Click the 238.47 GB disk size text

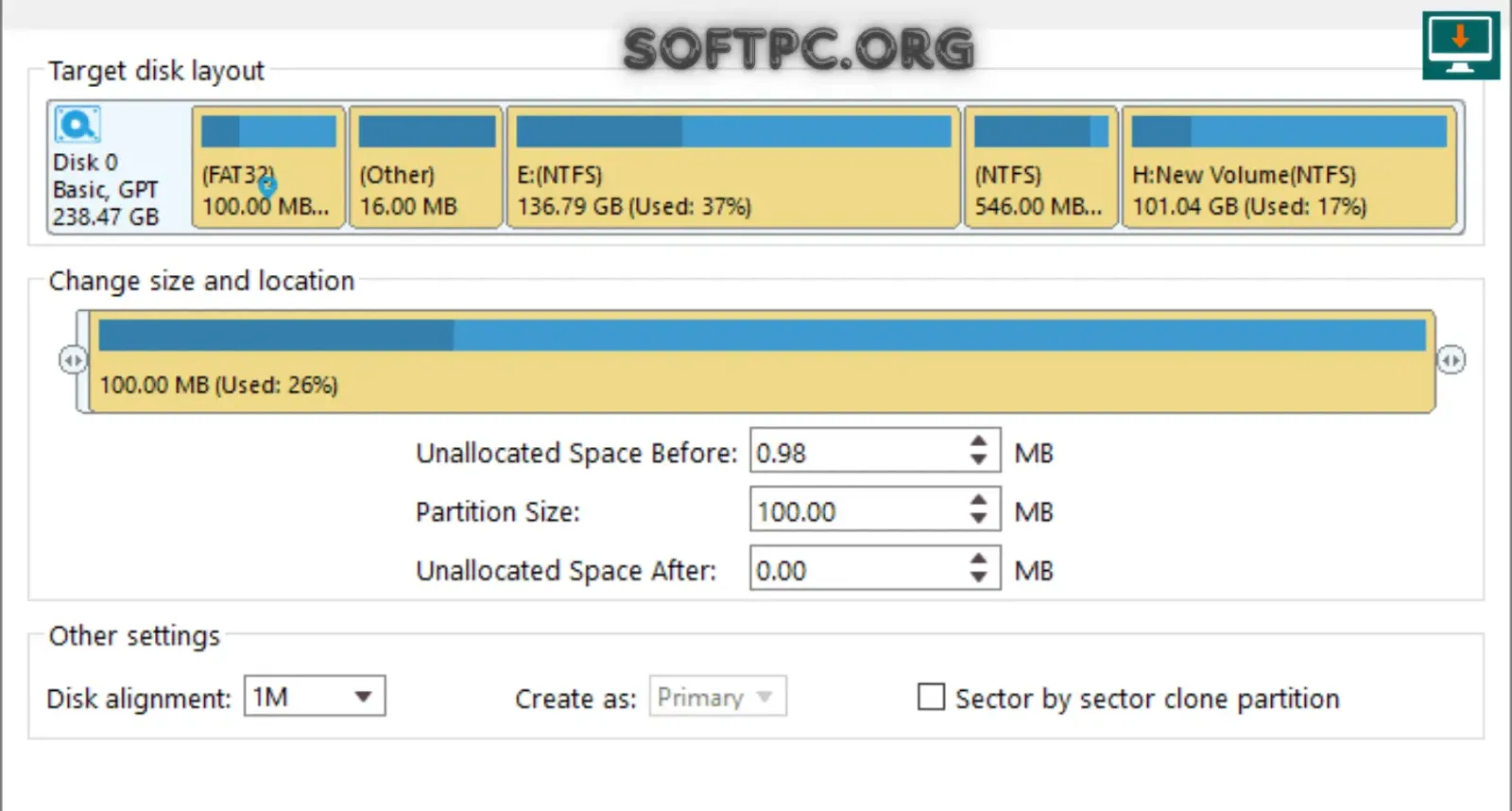106,216
